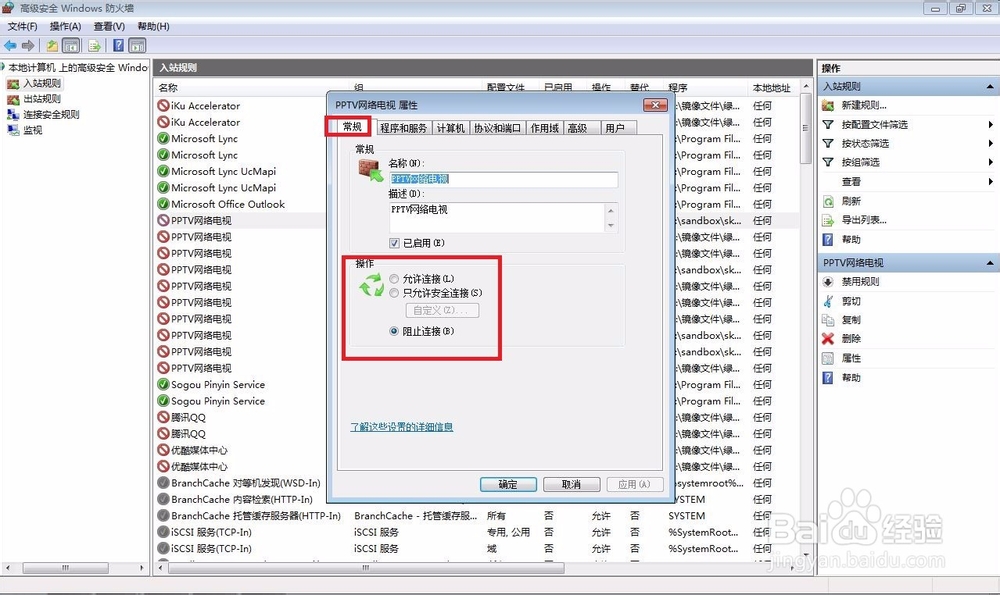Click the Export List (导出列表) icon

click(x=828, y=221)
